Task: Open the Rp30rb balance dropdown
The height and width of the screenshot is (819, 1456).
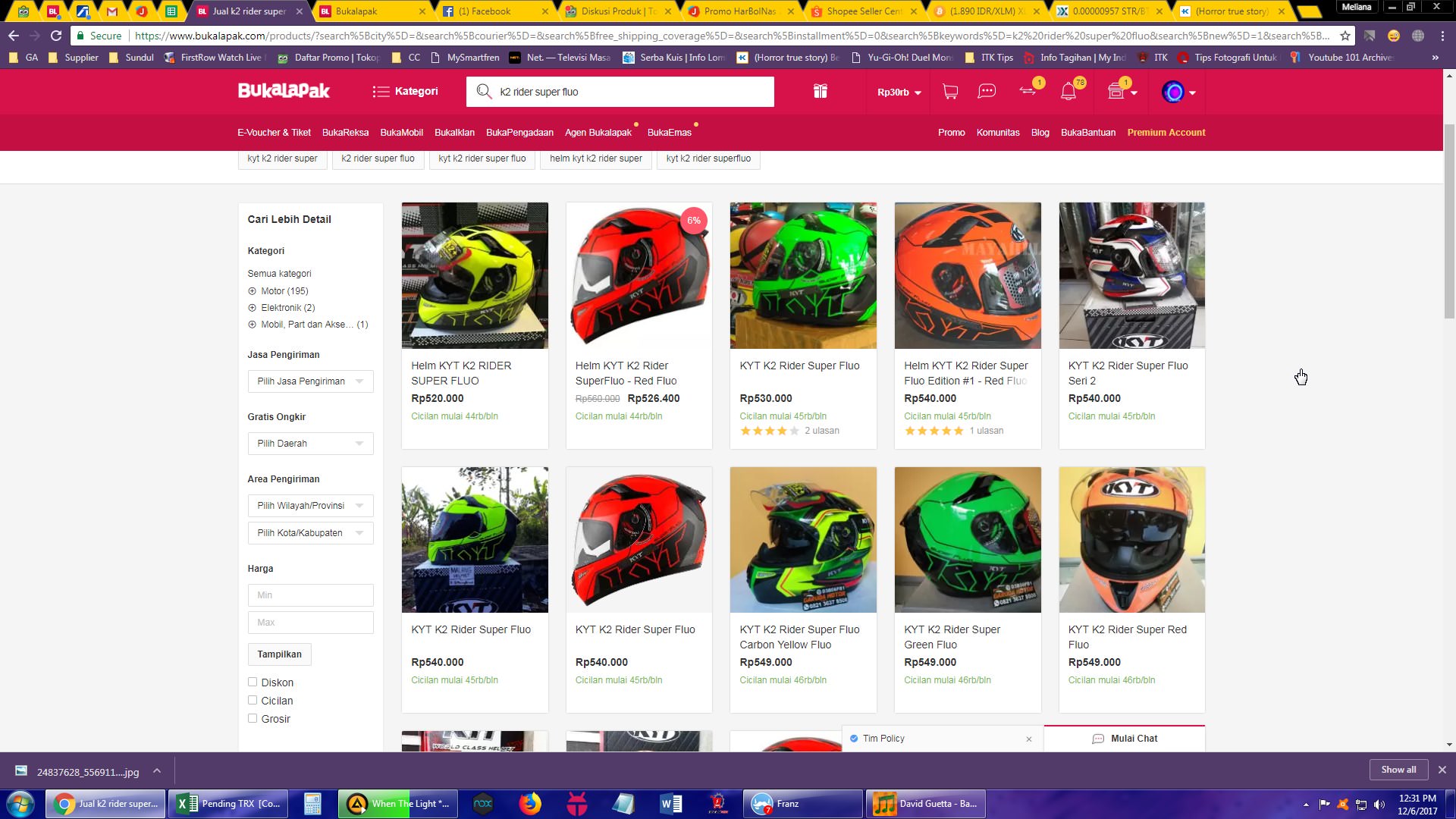Action: 899,93
